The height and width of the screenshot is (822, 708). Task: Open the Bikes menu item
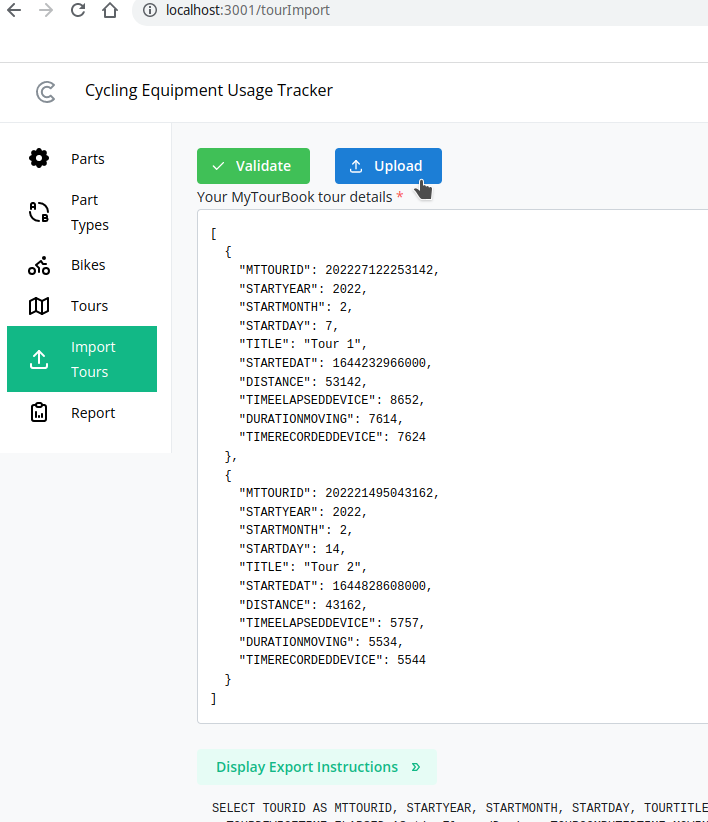coord(82,265)
